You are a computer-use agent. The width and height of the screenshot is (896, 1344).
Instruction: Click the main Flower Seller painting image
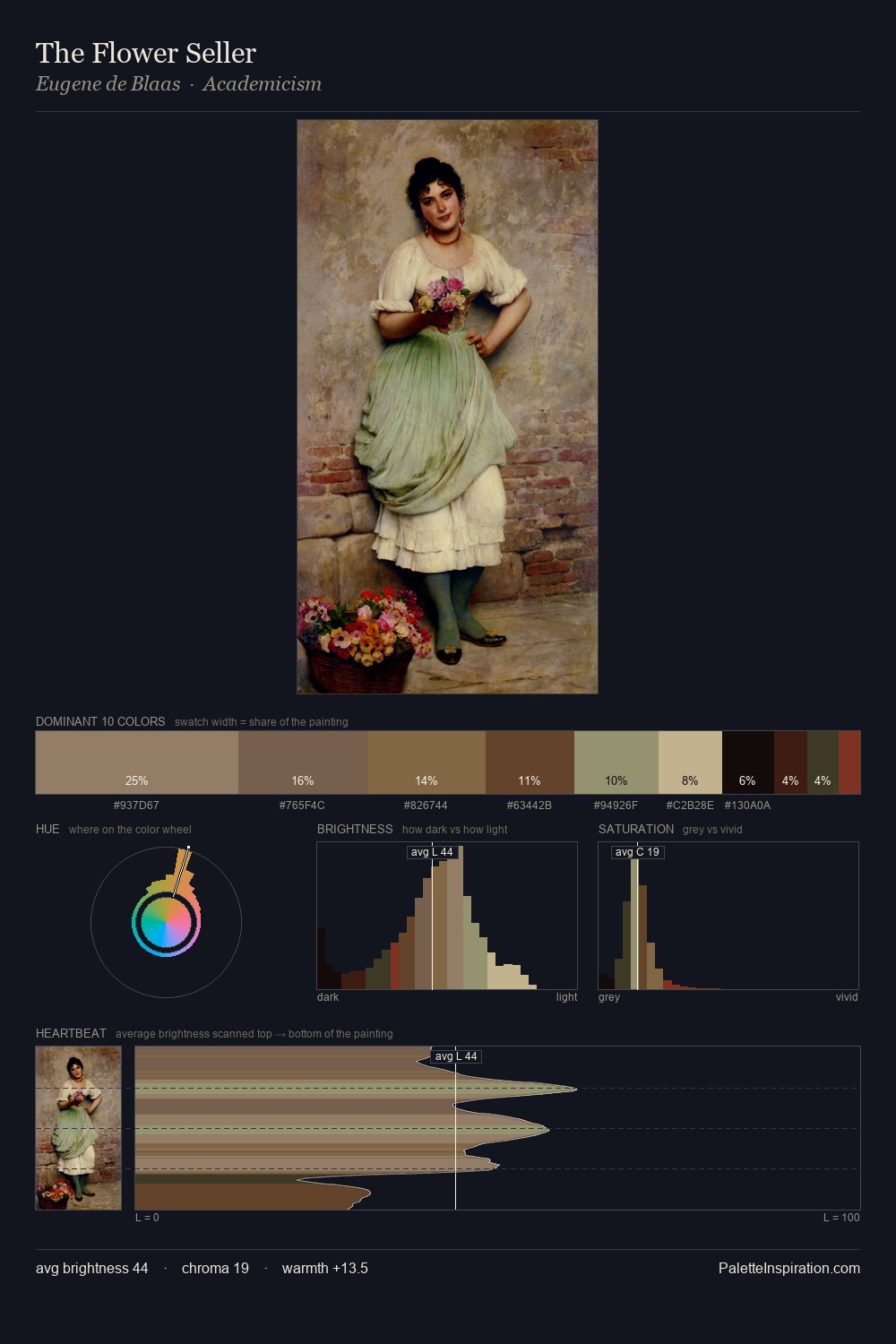[x=447, y=407]
